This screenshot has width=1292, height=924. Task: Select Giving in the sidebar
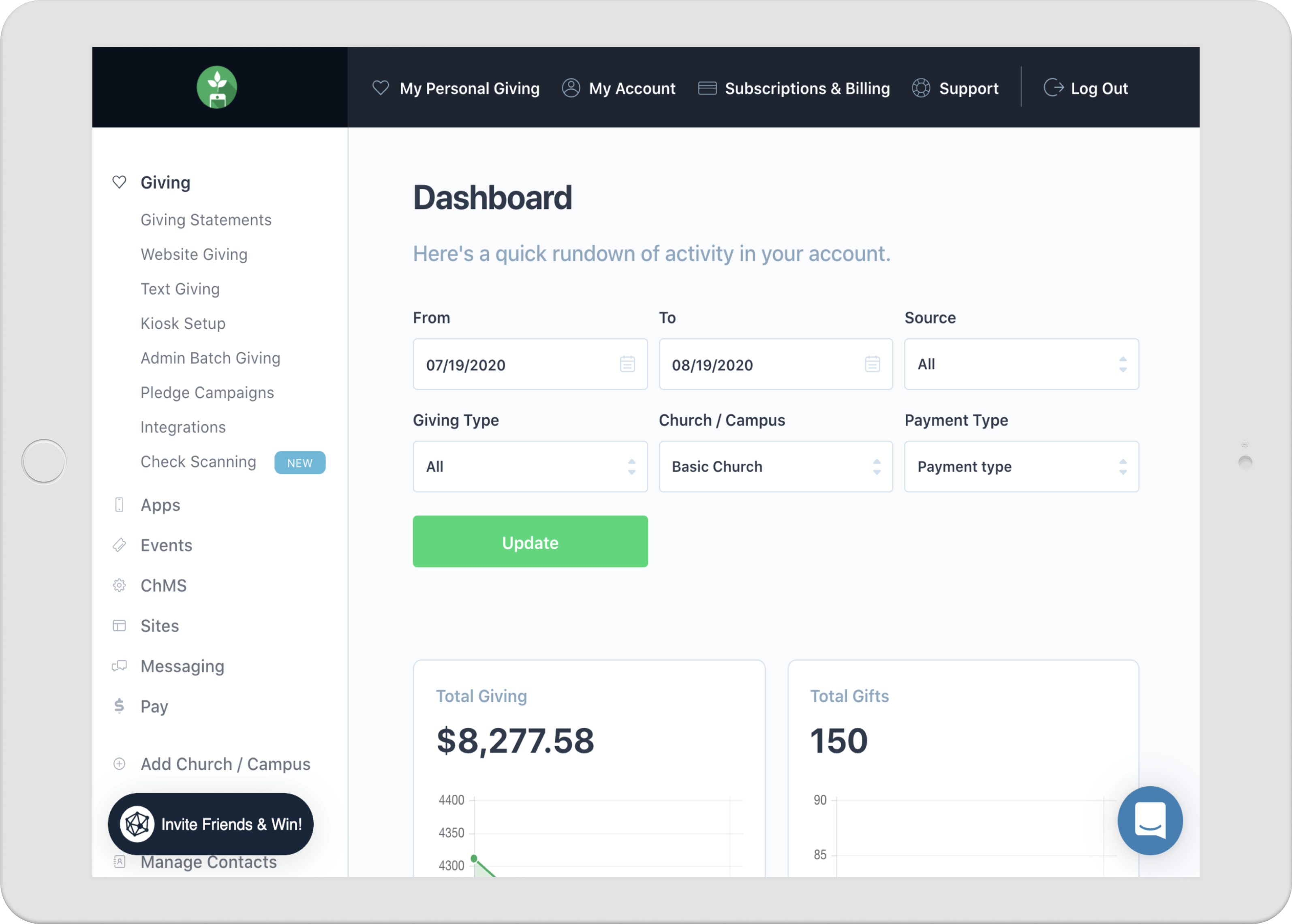pos(165,182)
